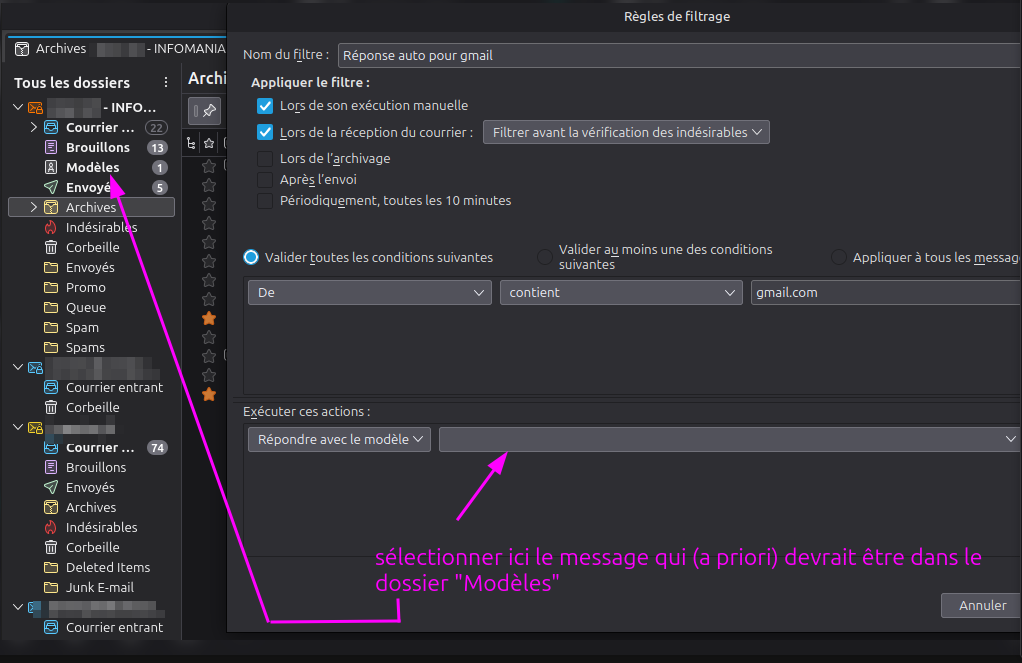Open the Modèles folder
This screenshot has height=663, width=1022.
tap(92, 167)
